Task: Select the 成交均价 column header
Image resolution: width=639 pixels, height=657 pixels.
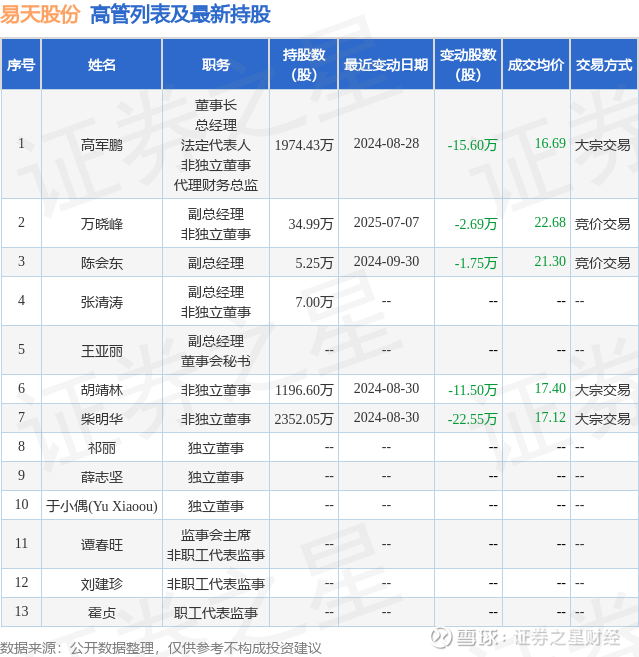Action: (536, 65)
